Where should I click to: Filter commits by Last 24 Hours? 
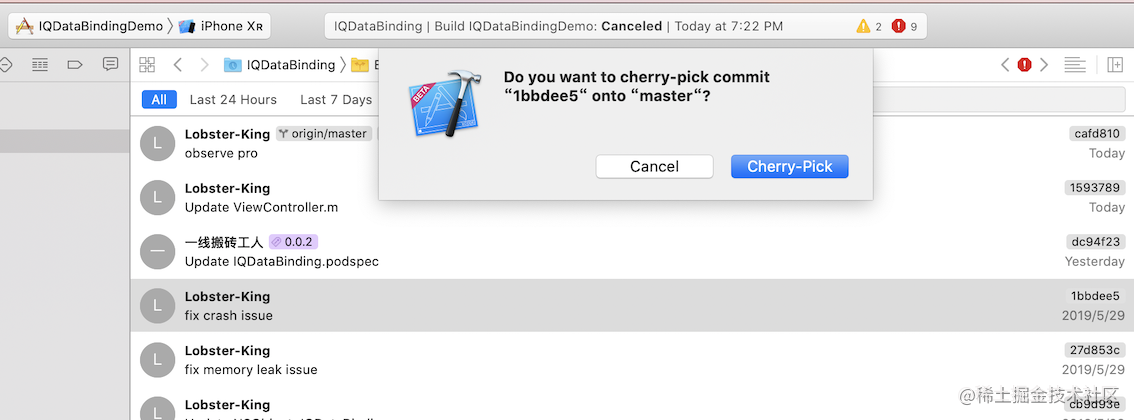coord(233,100)
